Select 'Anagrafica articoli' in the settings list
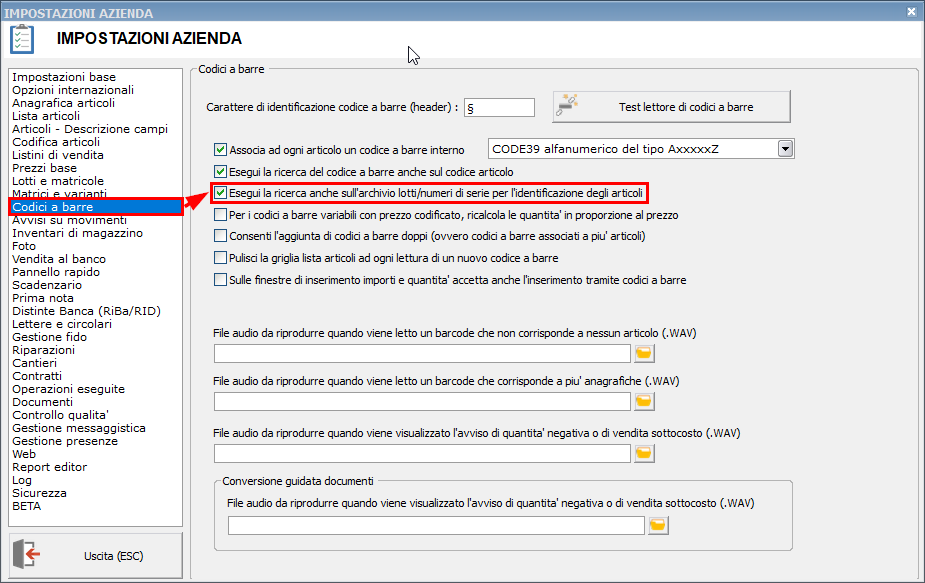The width and height of the screenshot is (925, 583). point(63,103)
